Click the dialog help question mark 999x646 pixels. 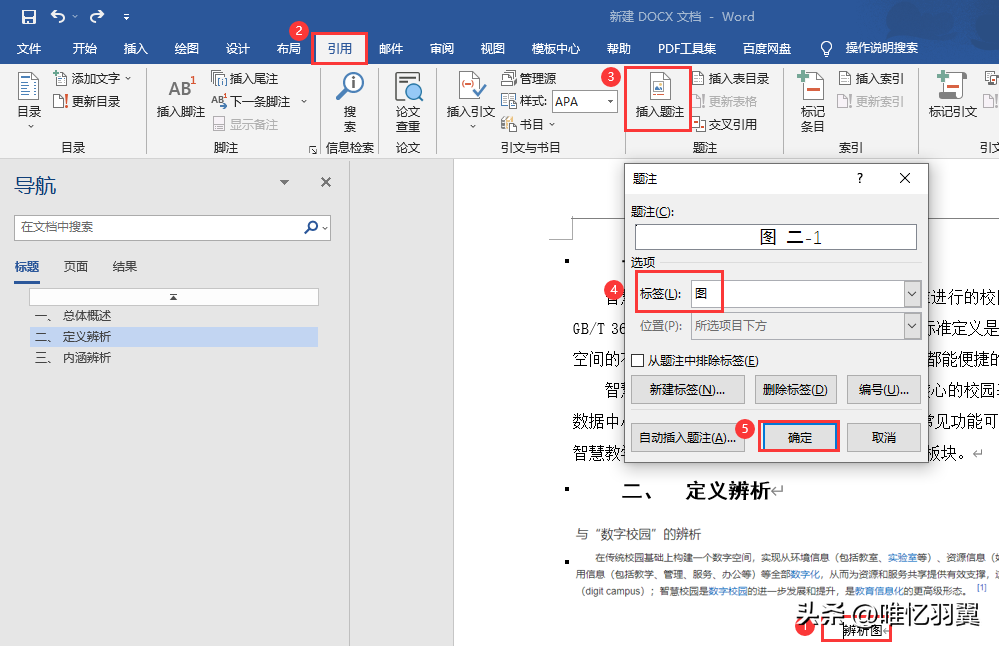point(859,178)
